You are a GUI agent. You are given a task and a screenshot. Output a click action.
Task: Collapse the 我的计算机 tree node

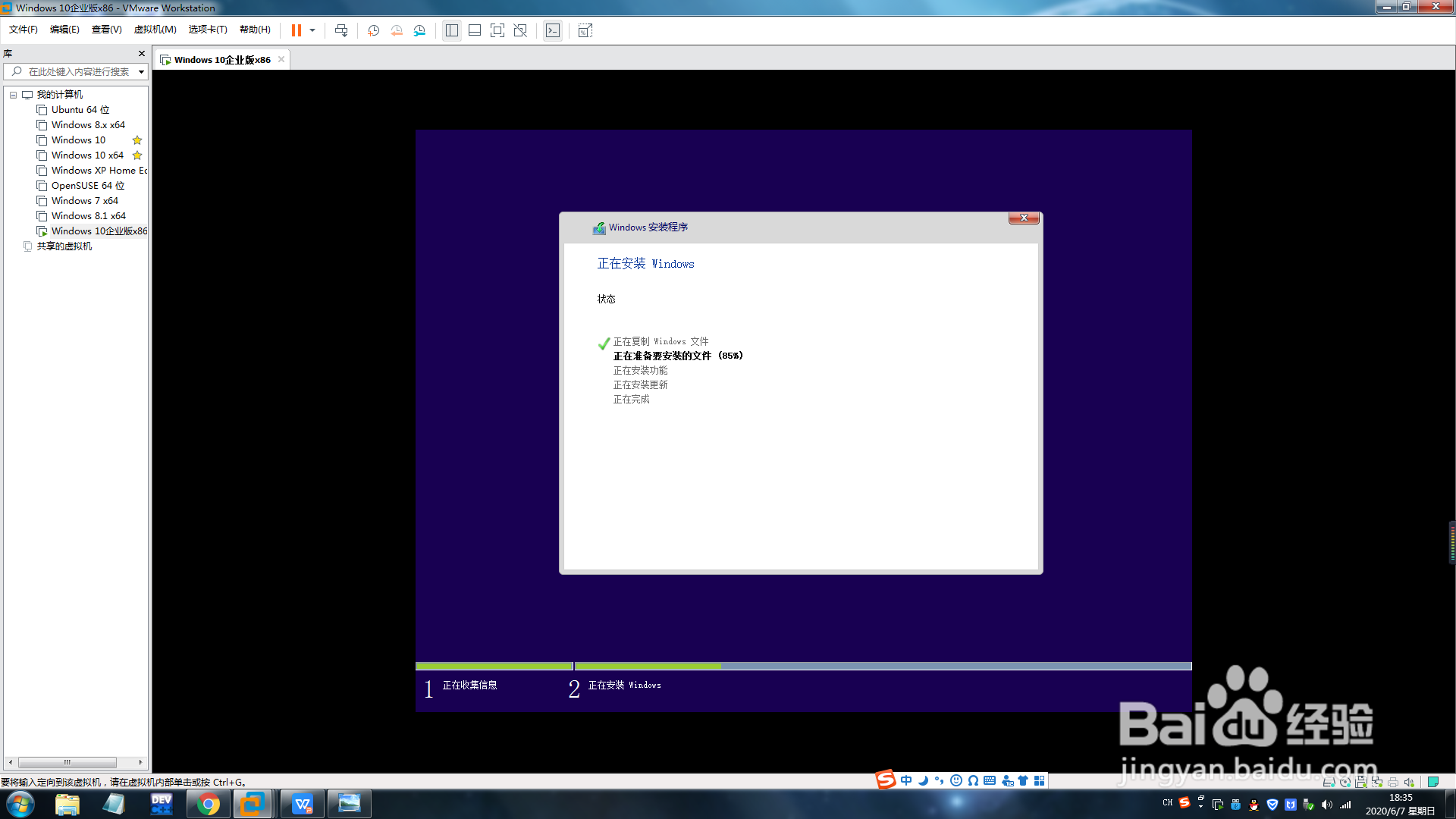pos(13,95)
